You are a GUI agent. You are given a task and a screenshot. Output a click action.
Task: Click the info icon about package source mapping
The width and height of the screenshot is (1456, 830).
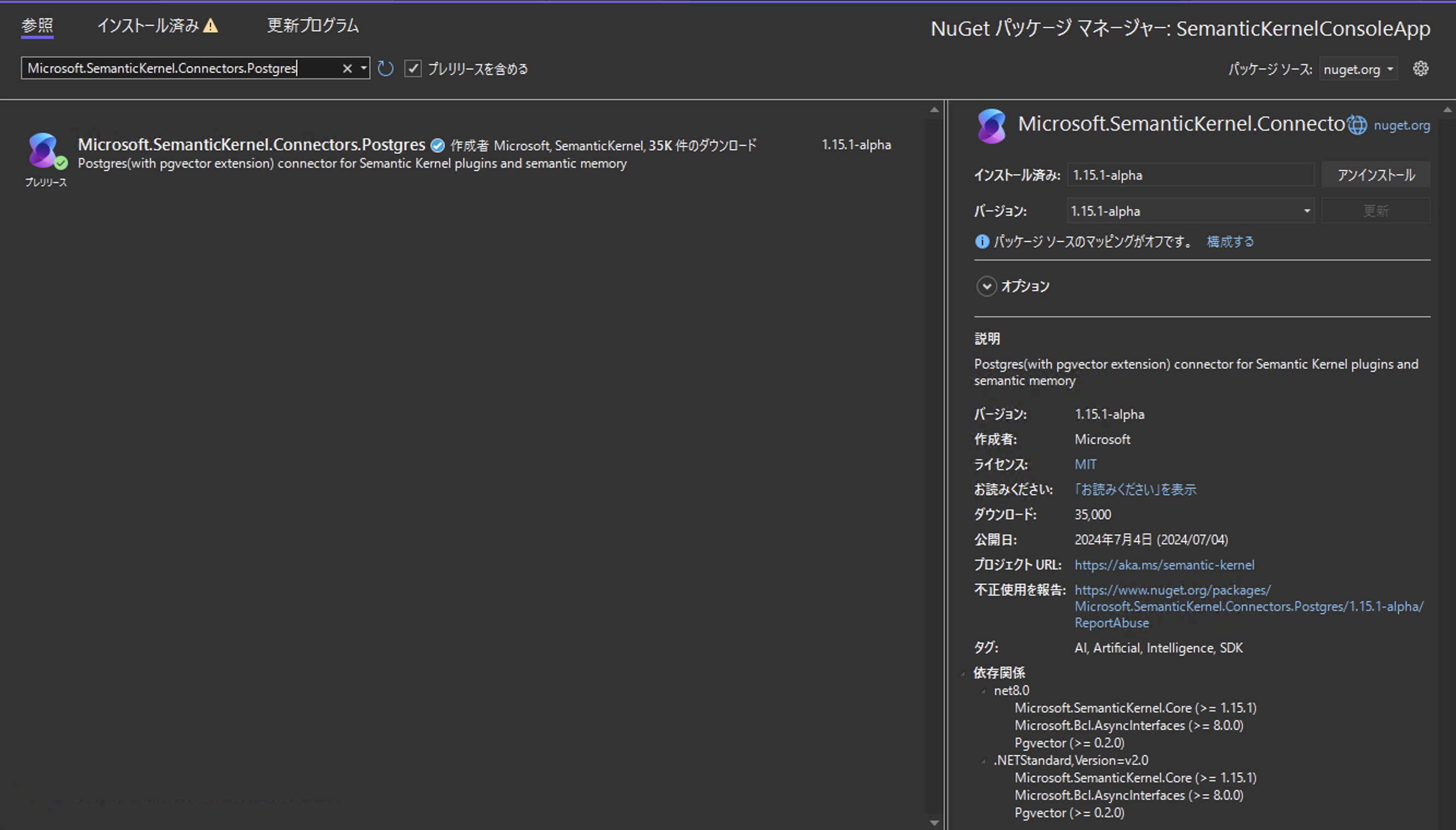[x=982, y=242]
